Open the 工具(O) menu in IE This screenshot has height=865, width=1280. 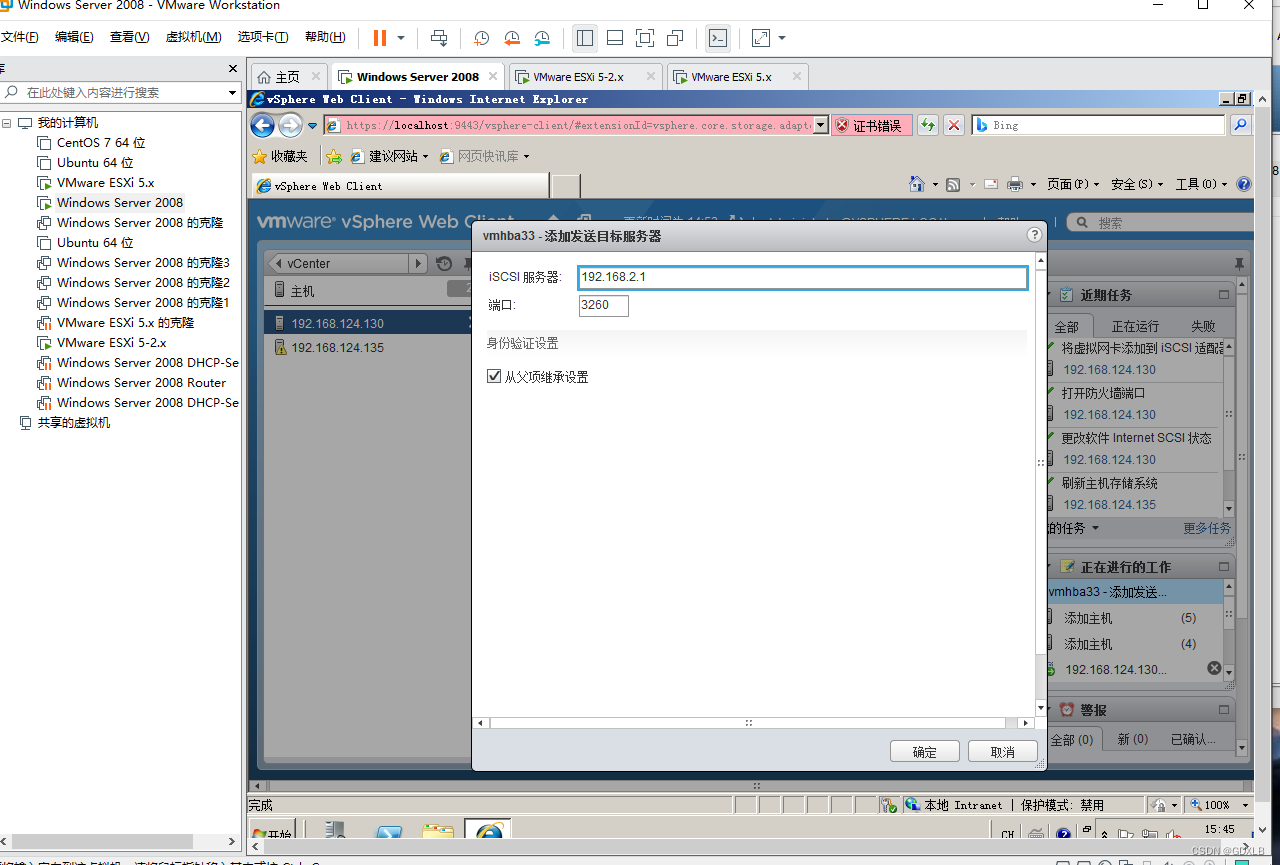coord(1201,184)
